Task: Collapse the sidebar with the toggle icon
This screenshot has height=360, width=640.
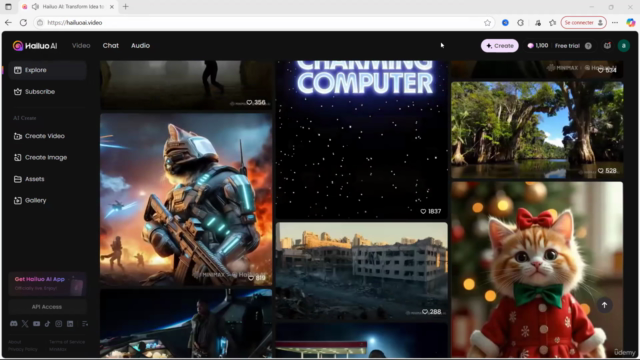Action: click(85, 324)
